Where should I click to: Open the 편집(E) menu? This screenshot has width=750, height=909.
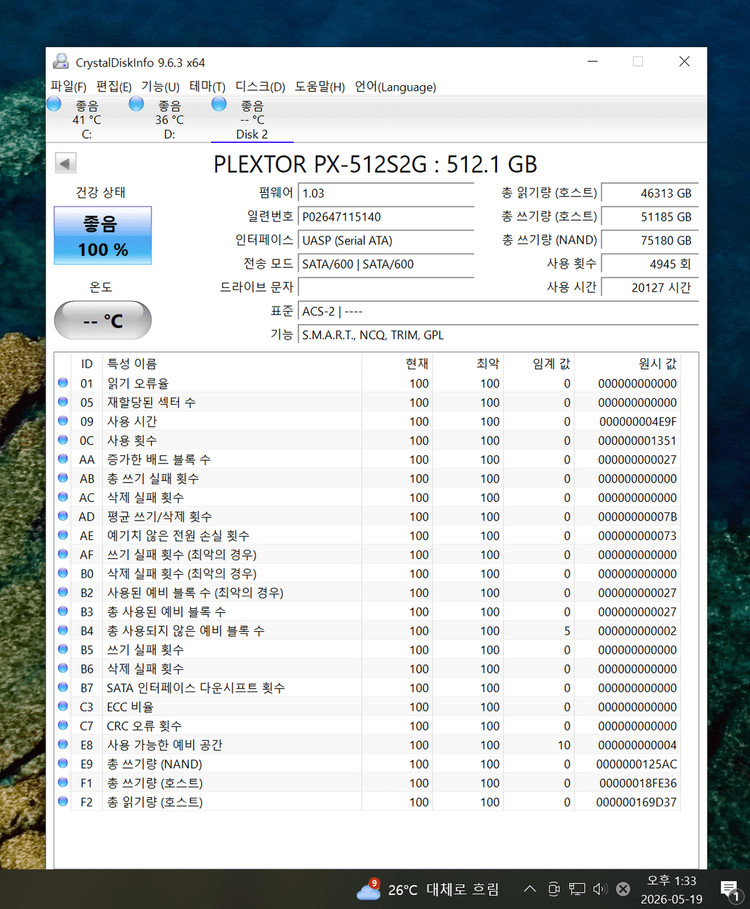pos(114,86)
